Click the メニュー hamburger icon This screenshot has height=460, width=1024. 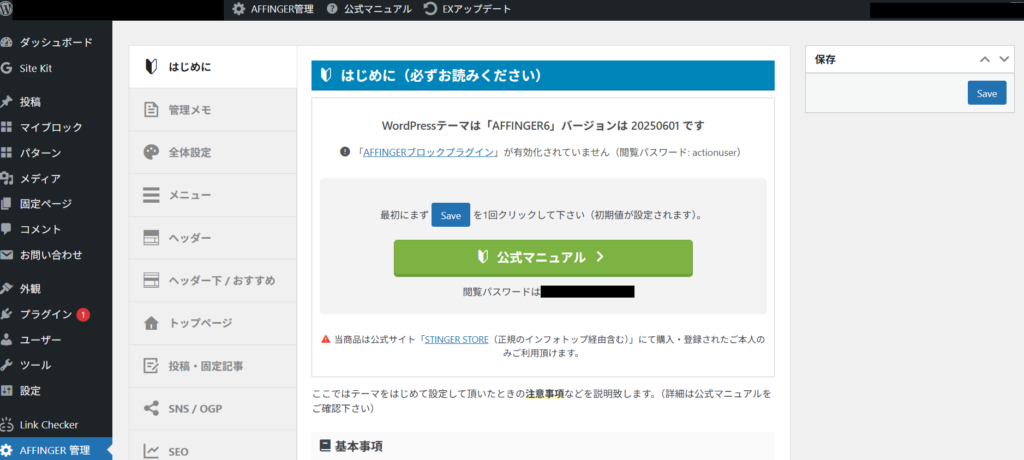click(x=151, y=195)
